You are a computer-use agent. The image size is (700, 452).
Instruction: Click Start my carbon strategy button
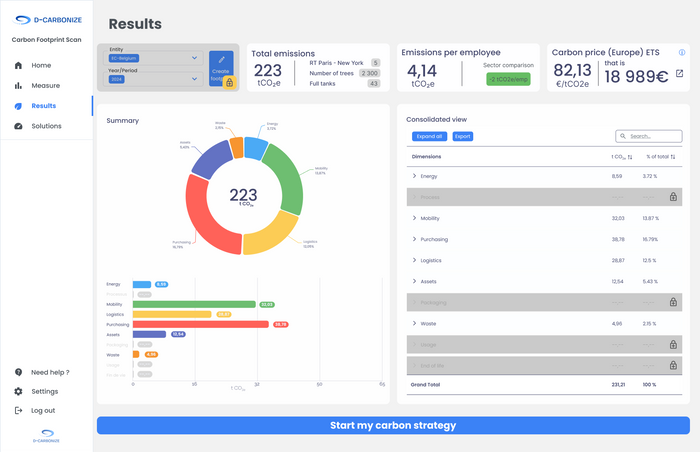[393, 425]
